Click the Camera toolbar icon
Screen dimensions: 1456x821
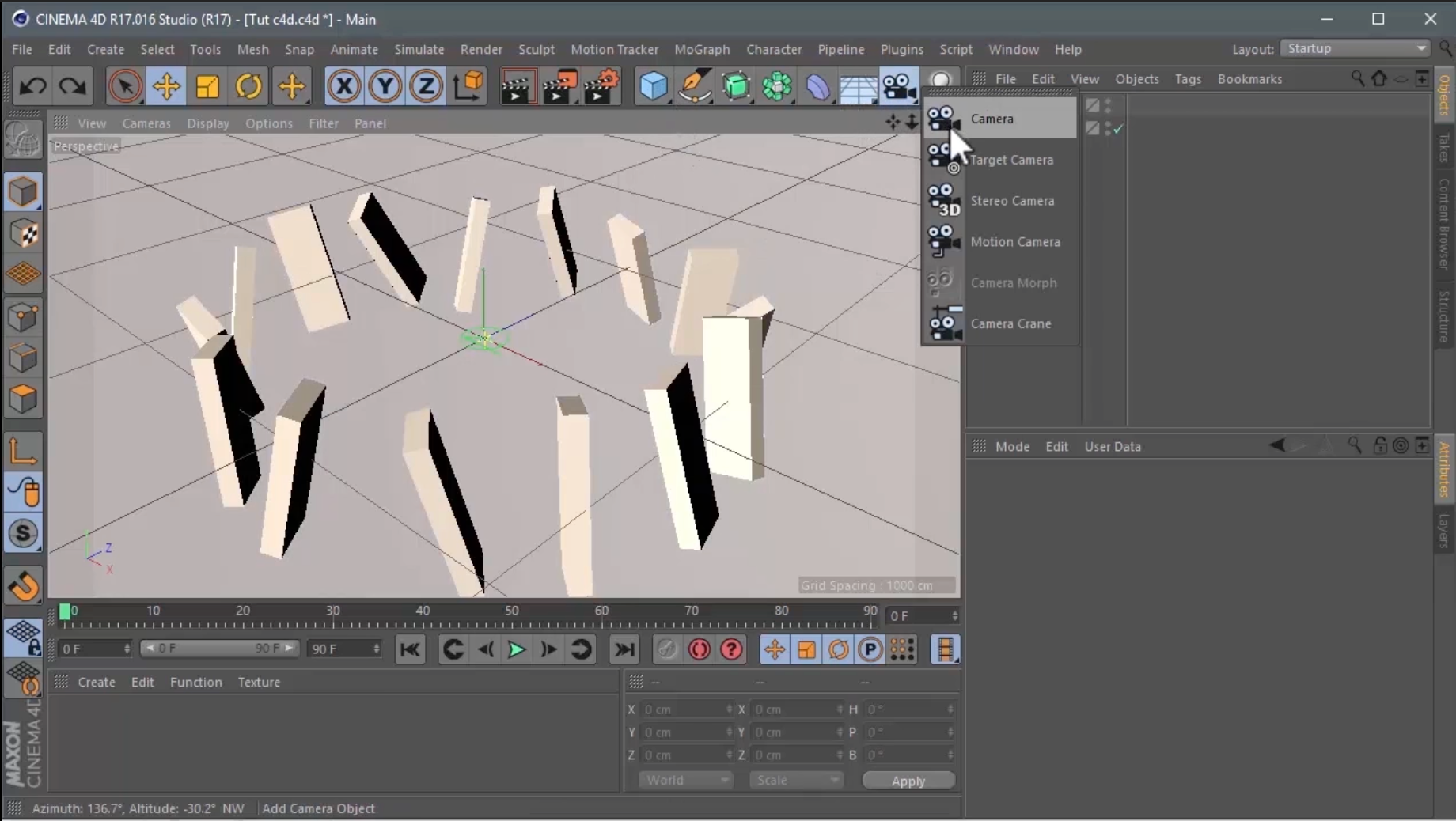(900, 86)
